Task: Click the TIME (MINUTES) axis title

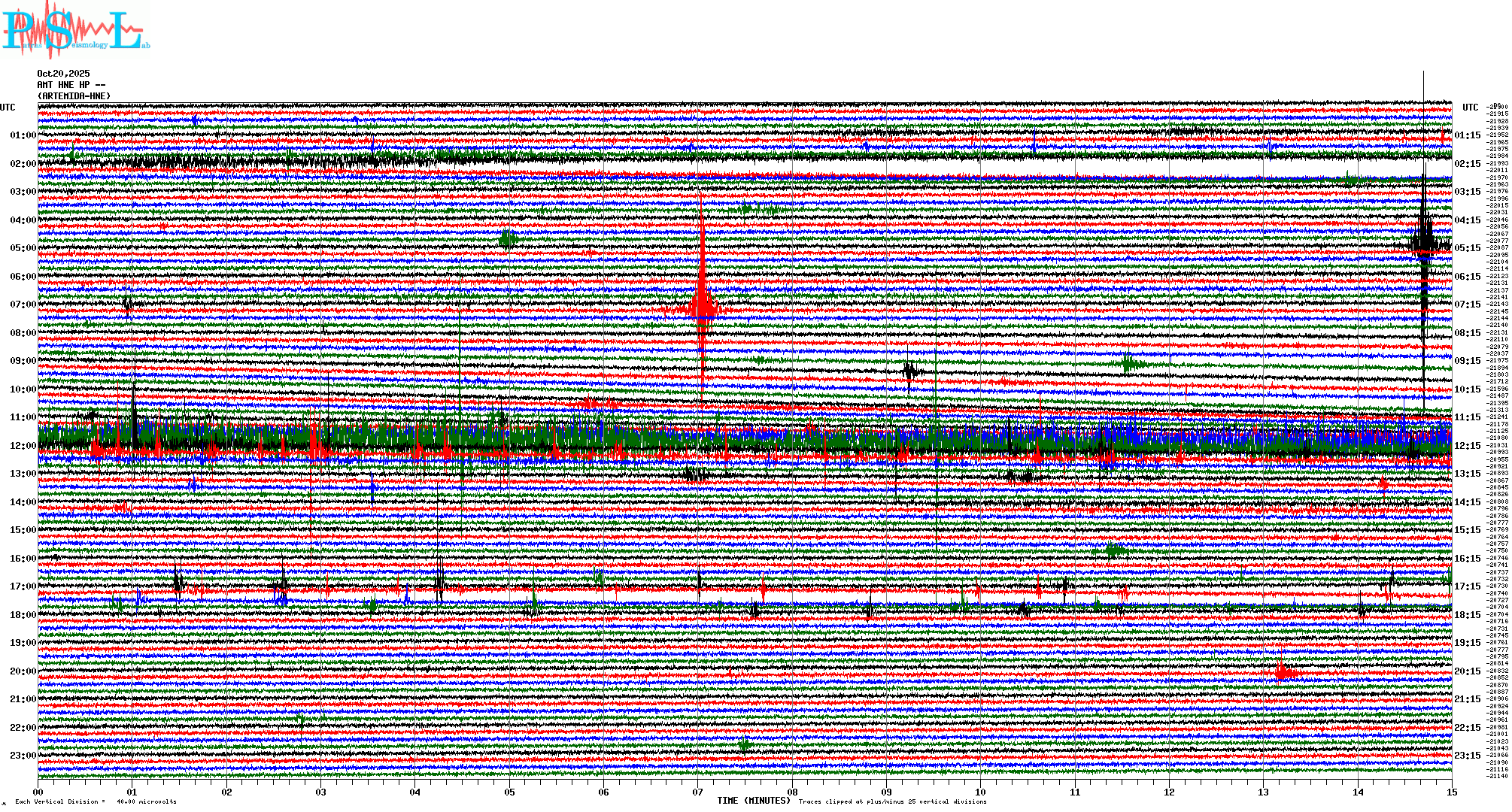Action: tap(754, 801)
